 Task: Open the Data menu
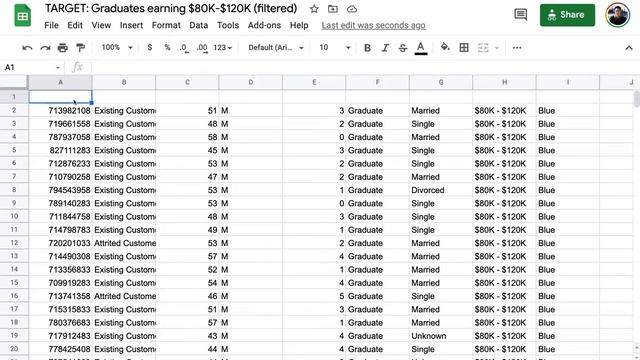click(x=199, y=25)
